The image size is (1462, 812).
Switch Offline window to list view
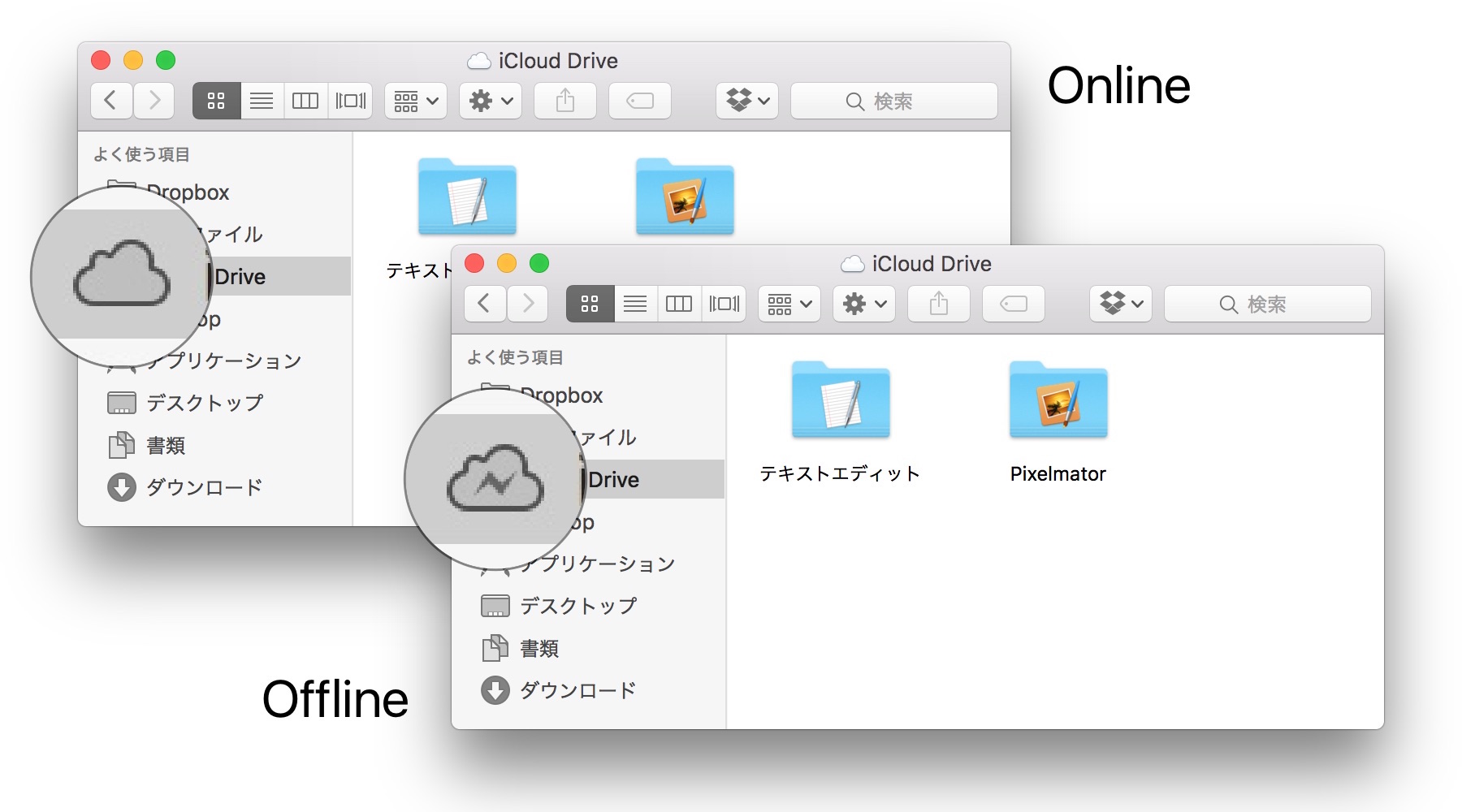635,304
